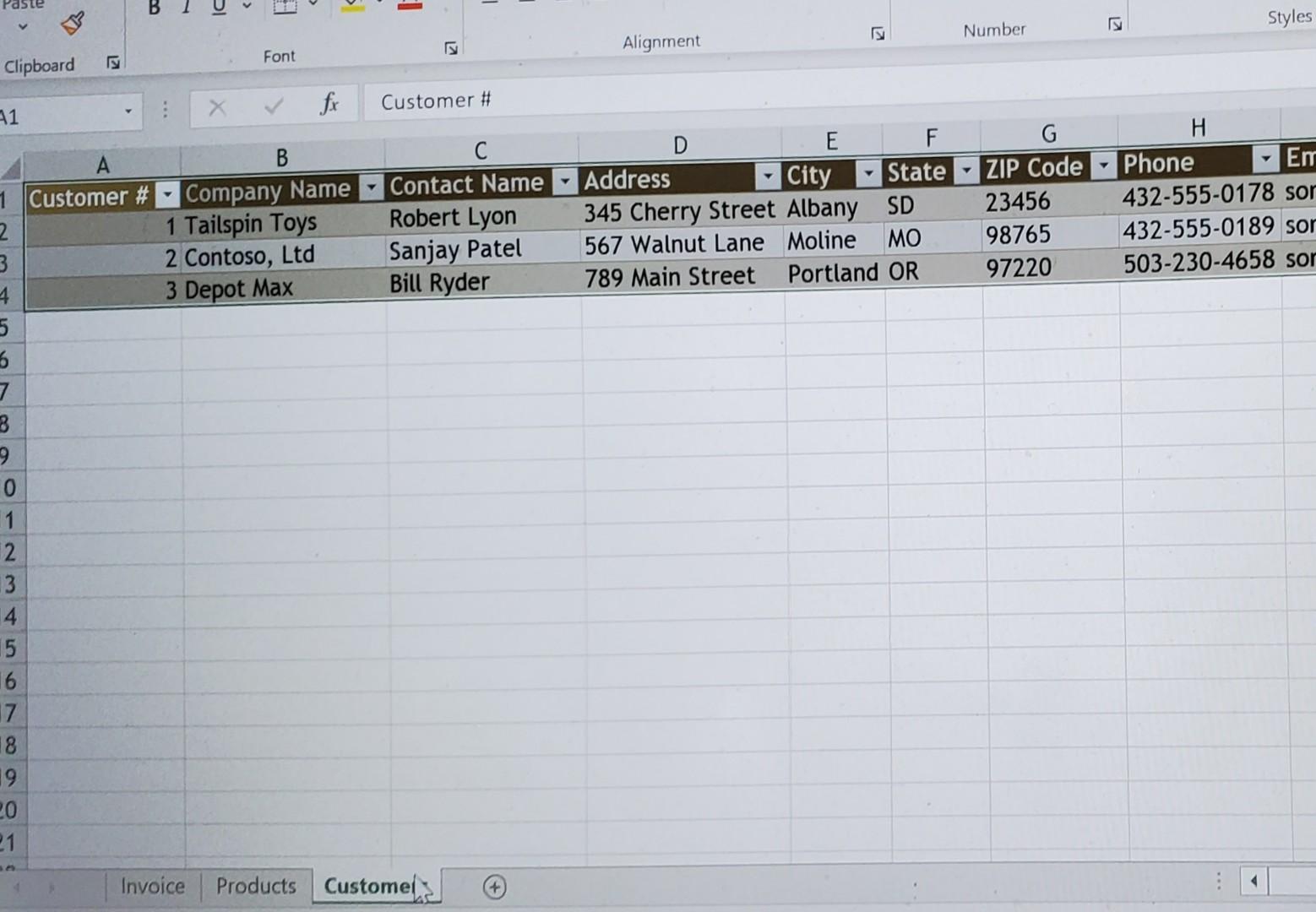Viewport: 1316px width, 912px height.
Task: Switch to the Products sheet tab
Action: click(x=256, y=886)
